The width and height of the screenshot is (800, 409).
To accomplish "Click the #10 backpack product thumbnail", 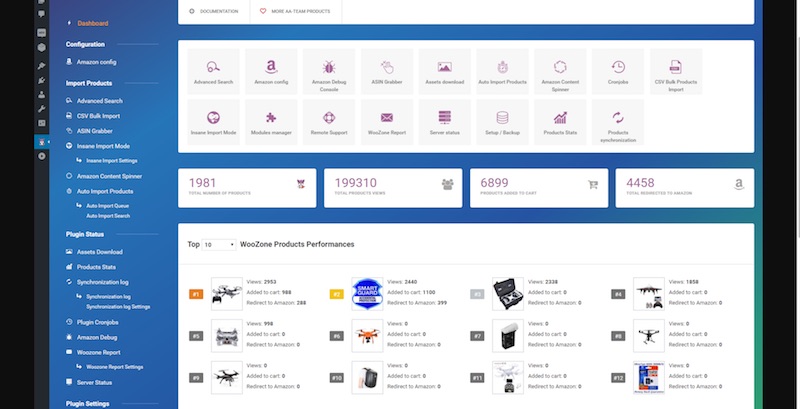I will [367, 377].
